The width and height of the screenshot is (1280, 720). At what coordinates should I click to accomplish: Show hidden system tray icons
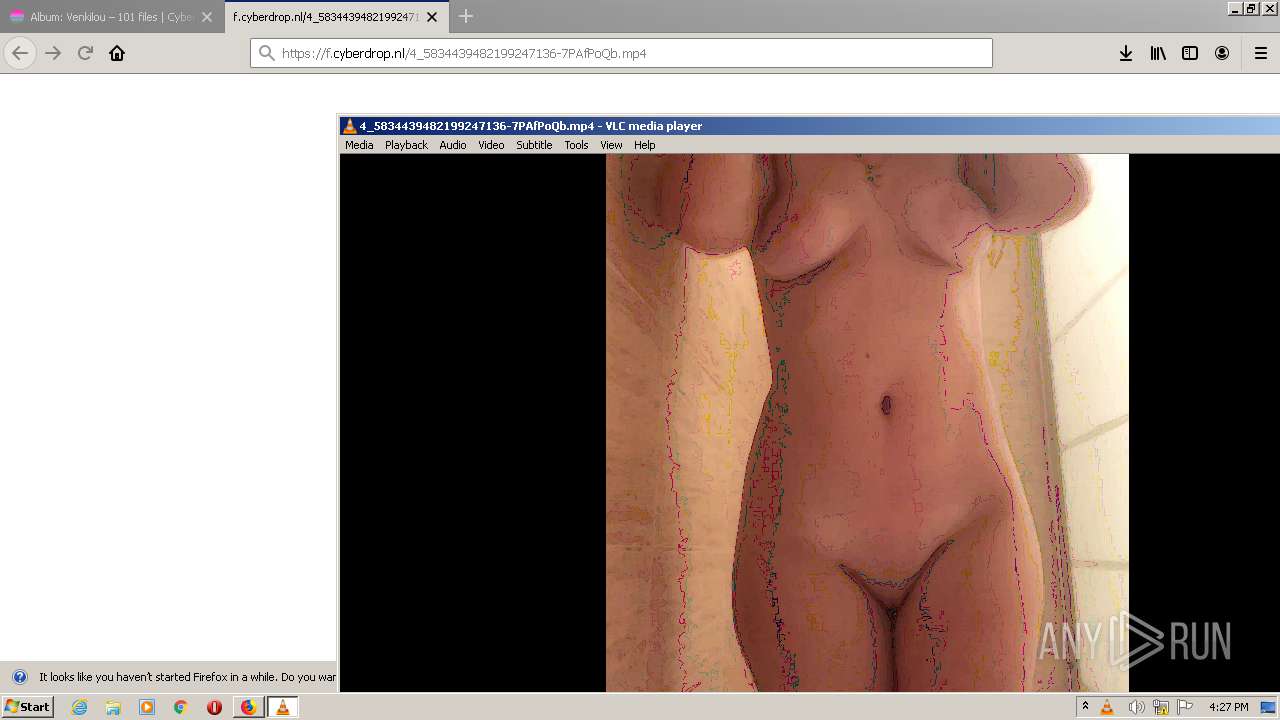[x=1085, y=707]
